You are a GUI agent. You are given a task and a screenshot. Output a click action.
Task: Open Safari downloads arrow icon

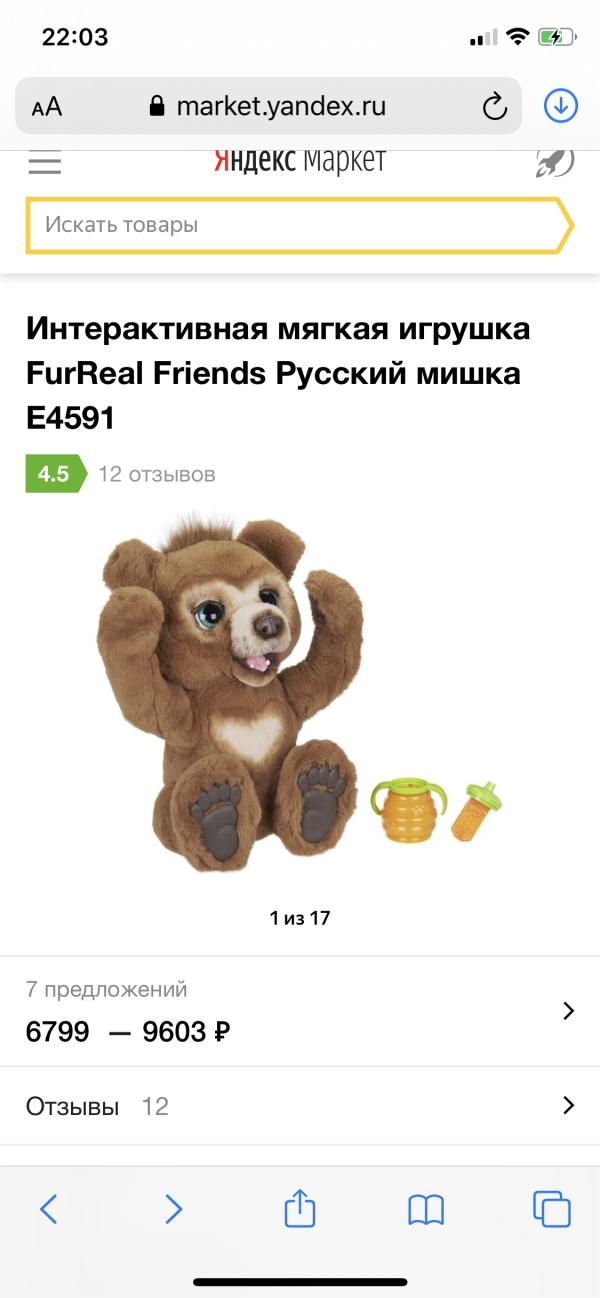click(561, 105)
